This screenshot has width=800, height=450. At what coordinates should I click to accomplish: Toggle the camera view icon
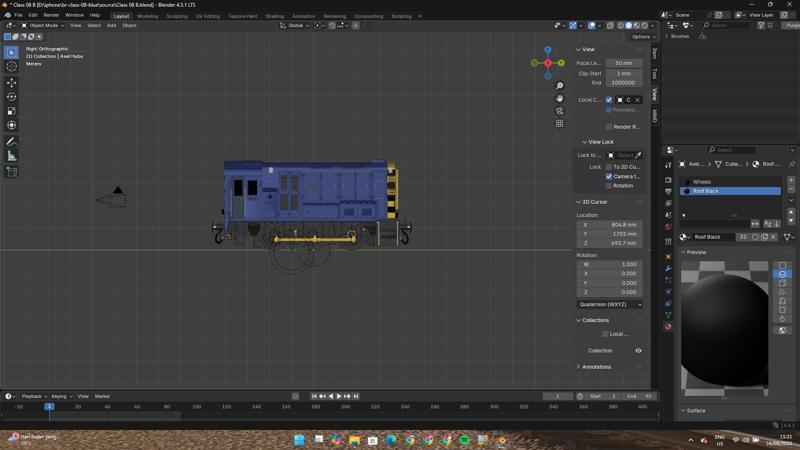[x=559, y=111]
